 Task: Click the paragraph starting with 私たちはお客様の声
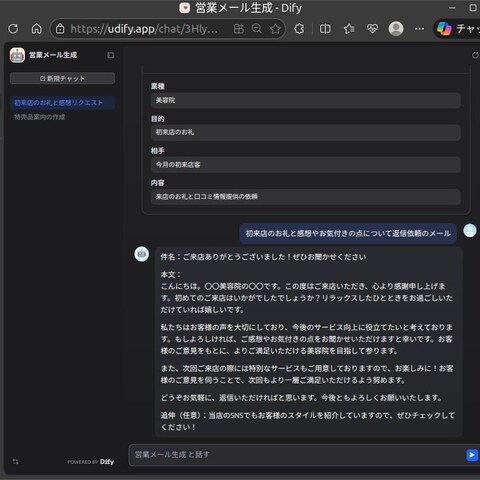[x=307, y=339]
